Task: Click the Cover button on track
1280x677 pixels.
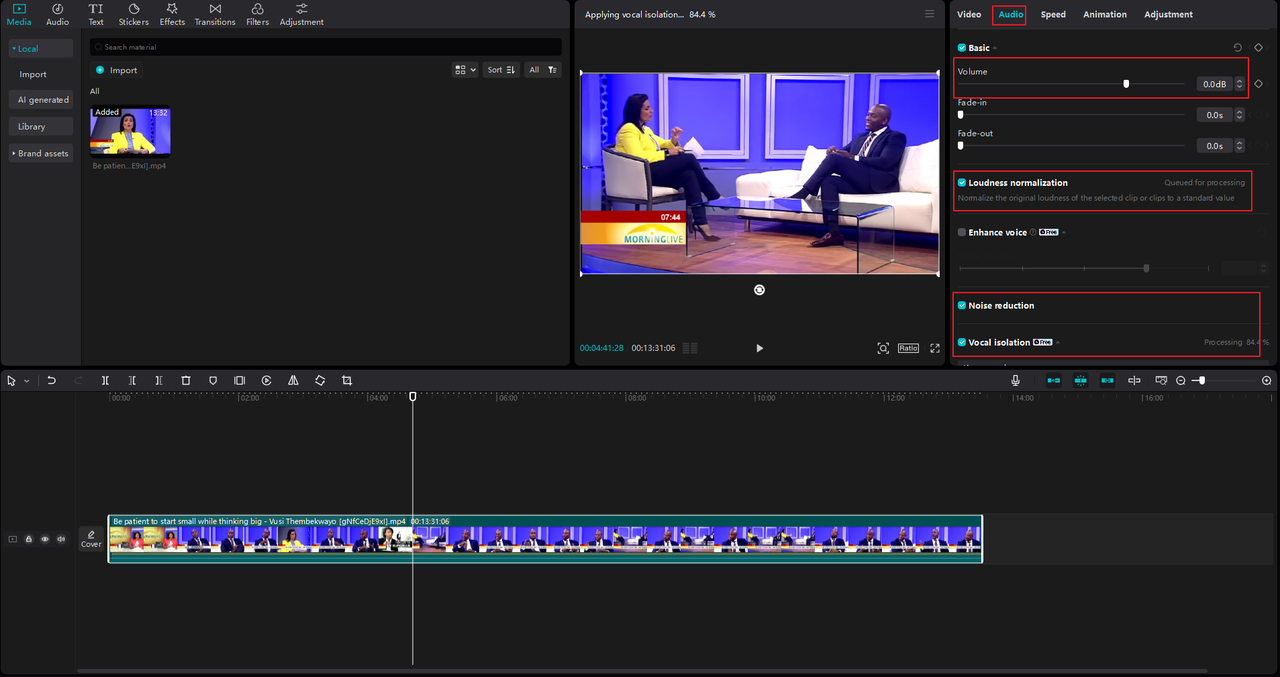Action: (x=91, y=539)
